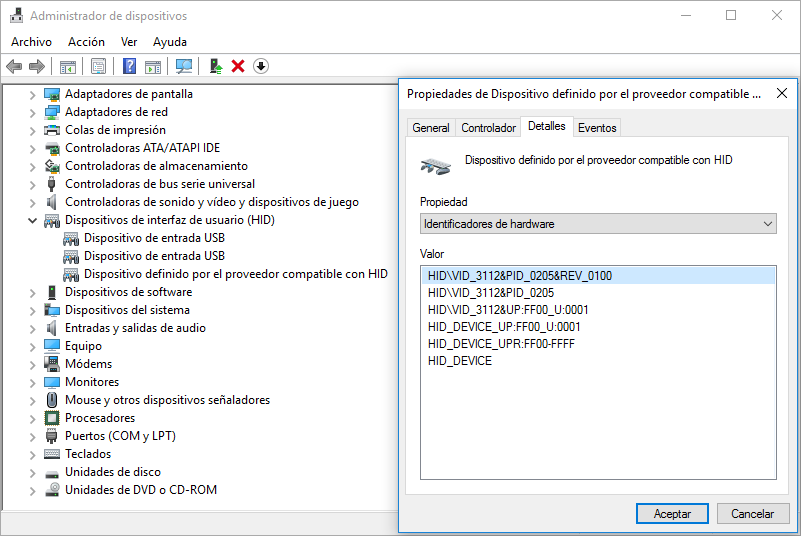Click the Controladoras de bus serie universal icon
This screenshot has height=536, width=801.
click(x=52, y=184)
